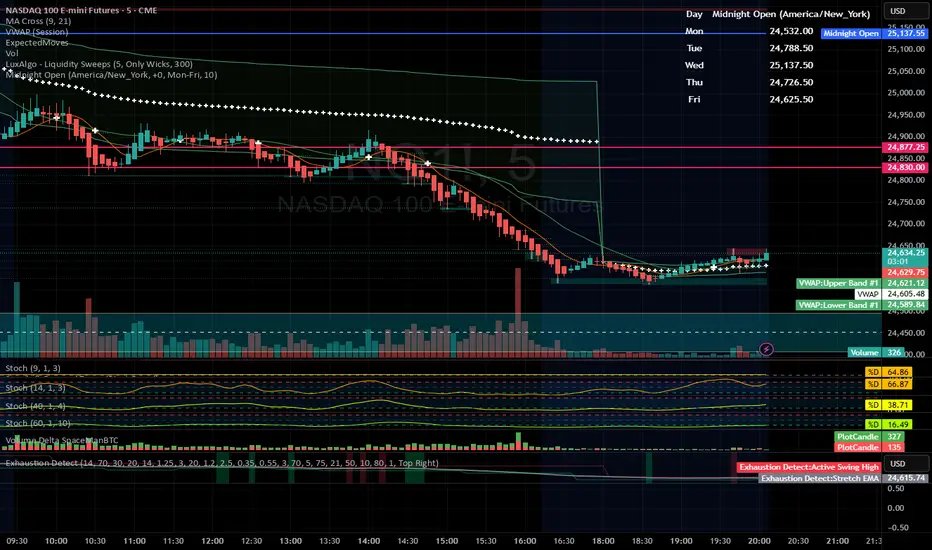Select the Stoch (60, 1, 10) legend
Image resolution: width=932 pixels, height=550 pixels.
(x=38, y=423)
